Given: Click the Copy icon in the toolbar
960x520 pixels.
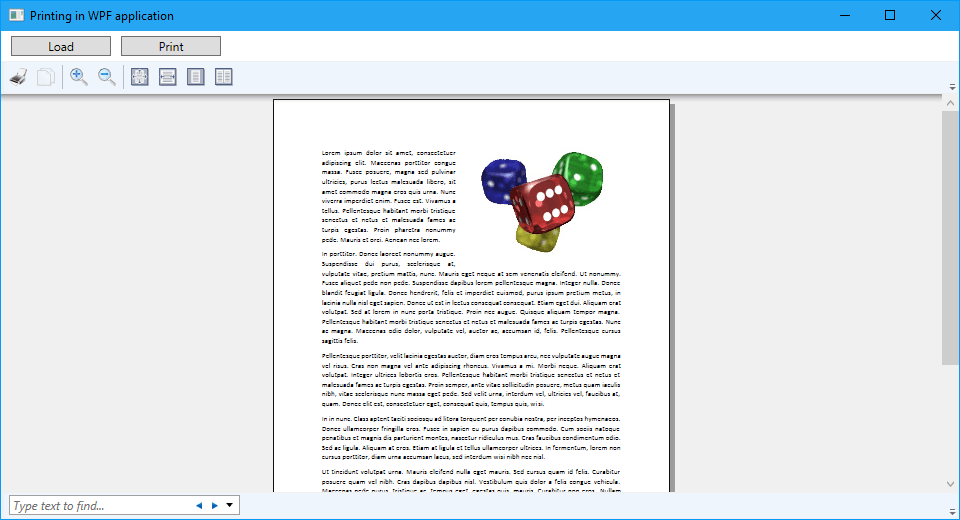Looking at the screenshot, I should tap(46, 77).
